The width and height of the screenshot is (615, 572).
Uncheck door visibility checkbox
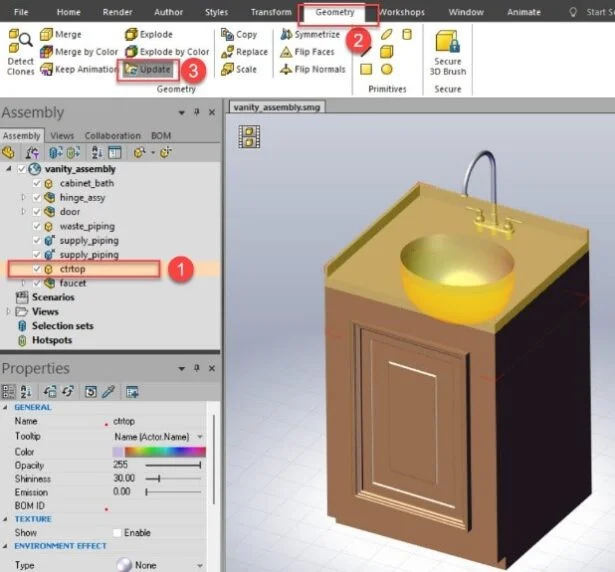point(36,212)
